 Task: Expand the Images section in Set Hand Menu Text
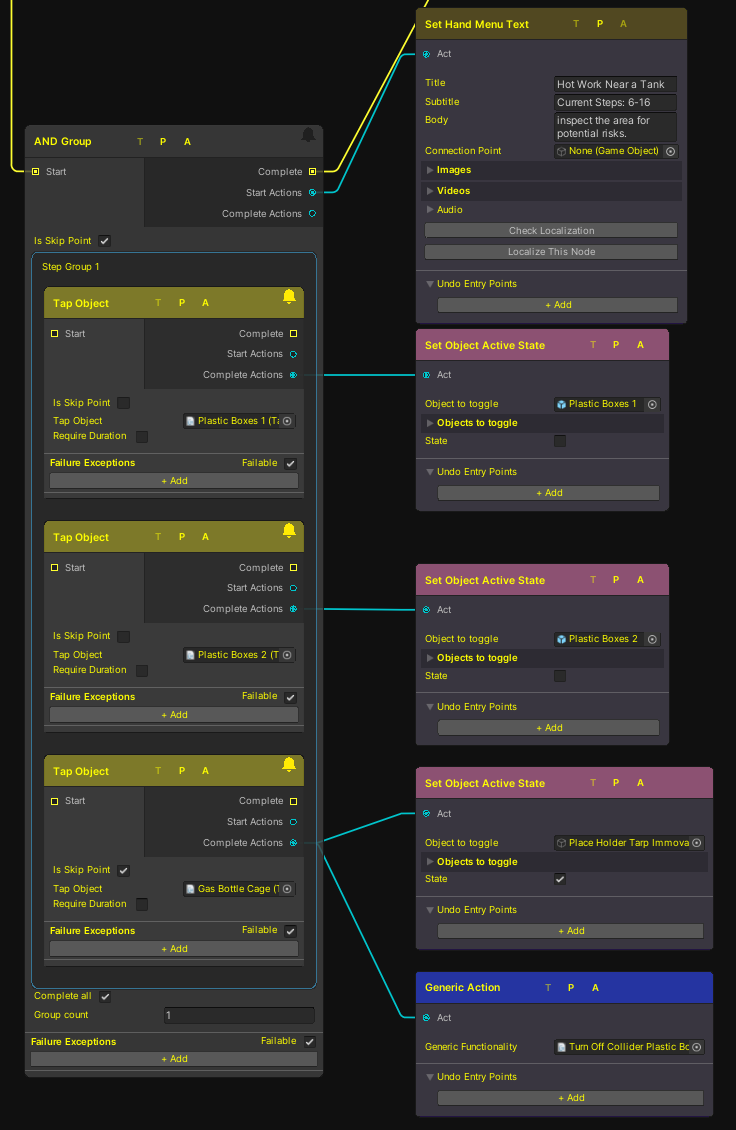tap(431, 170)
